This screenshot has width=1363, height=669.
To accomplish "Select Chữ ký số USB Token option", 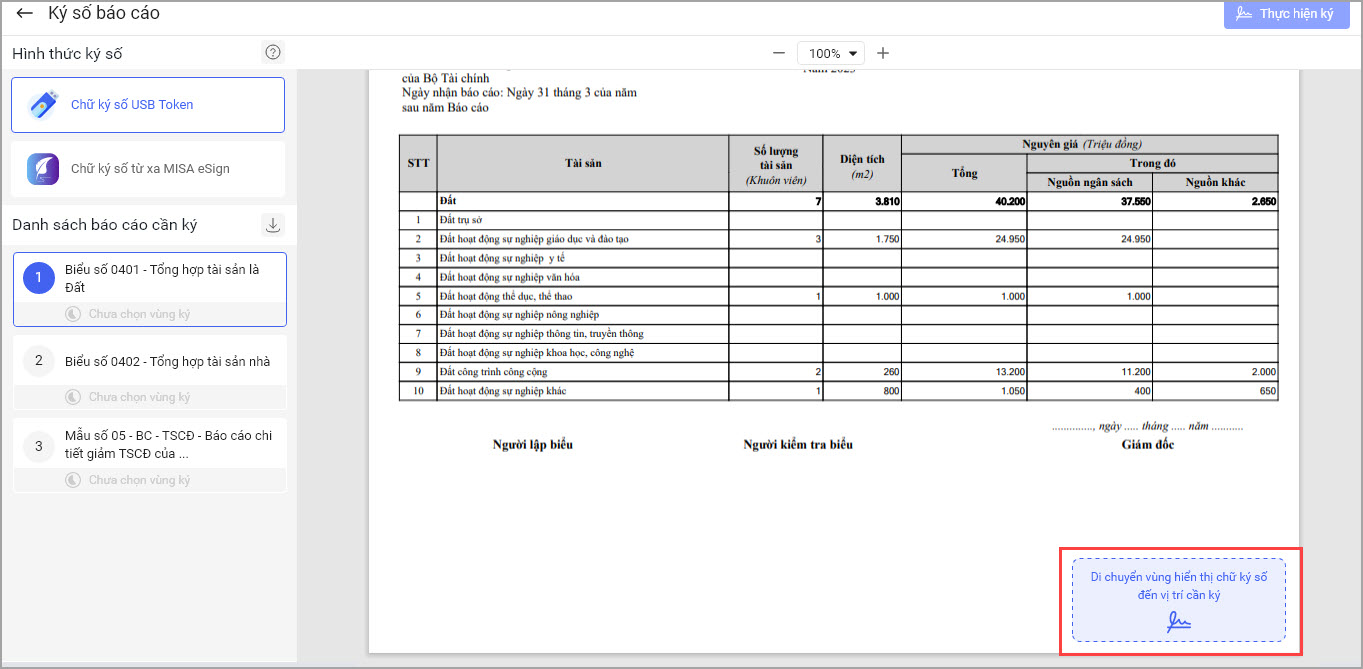I will point(148,105).
